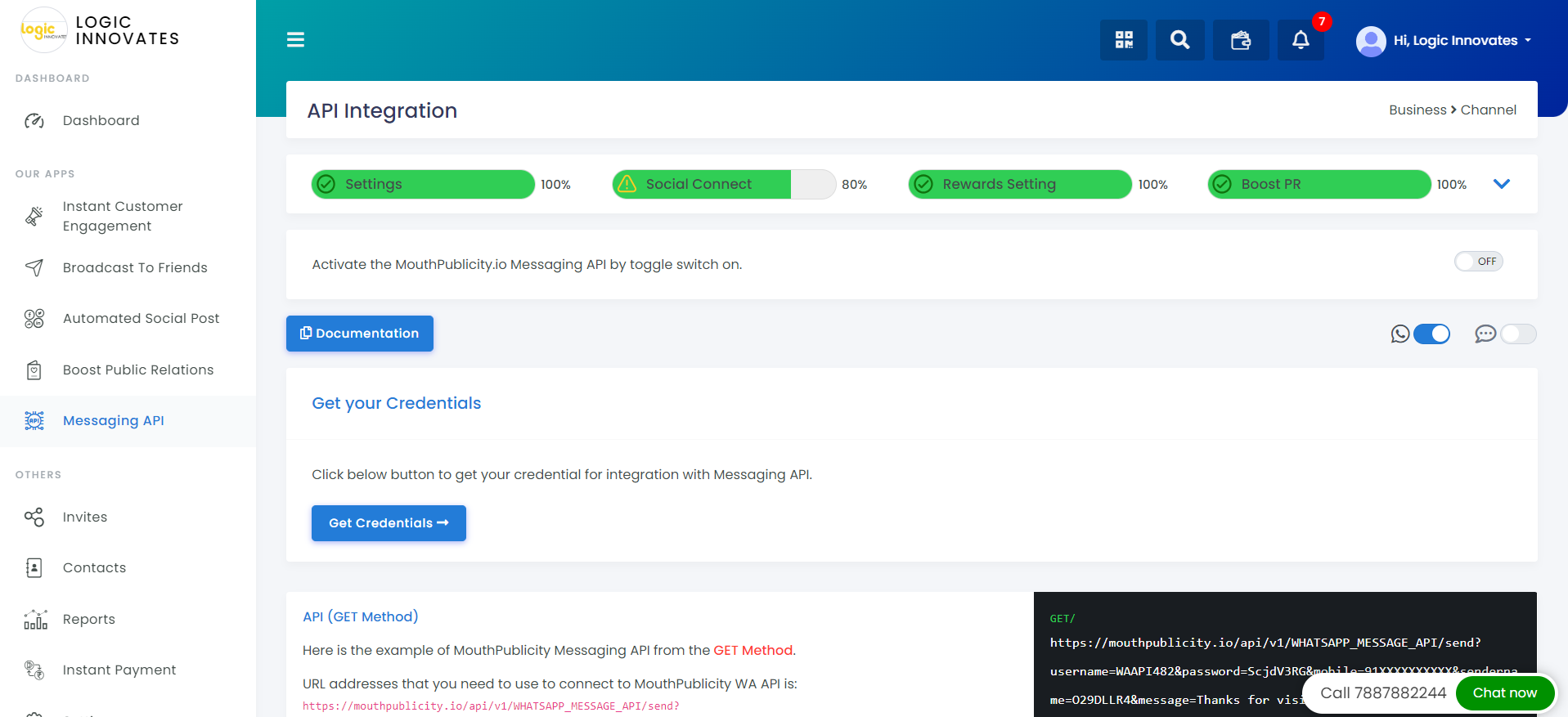Click the Channel breadcrumb link
Image resolution: width=1568 pixels, height=717 pixels.
(1489, 110)
